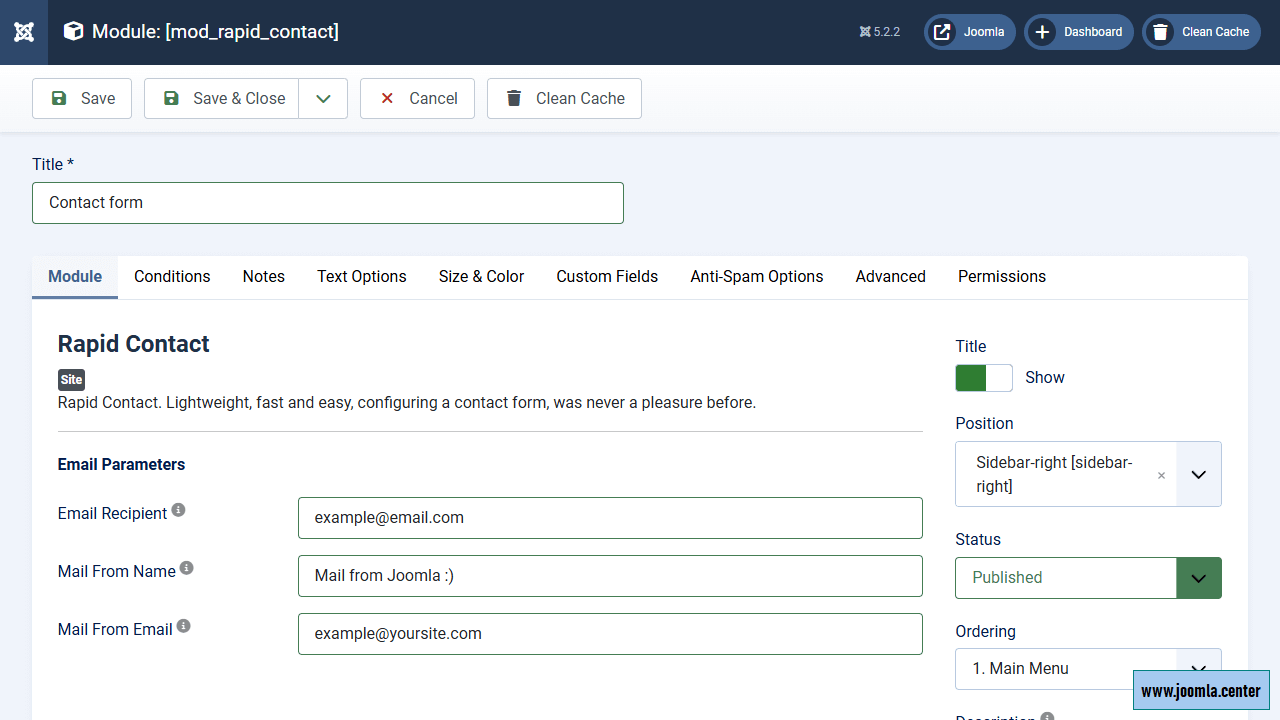Click the Save & Close button
This screenshot has width=1280, height=720.
222,98
